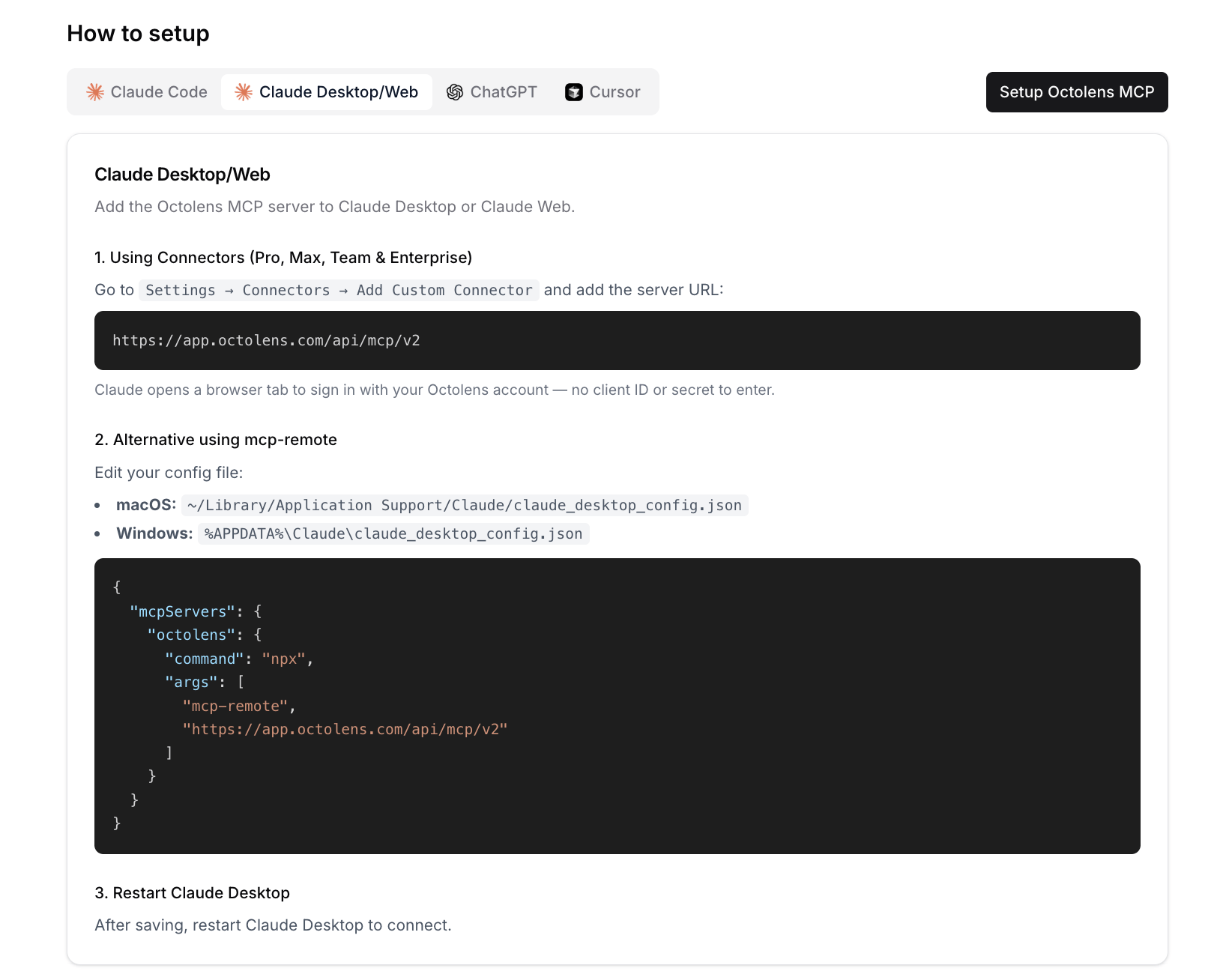Select the Claude Desktop/Web tab label
This screenshot has height=980, width=1232.
pos(339,92)
